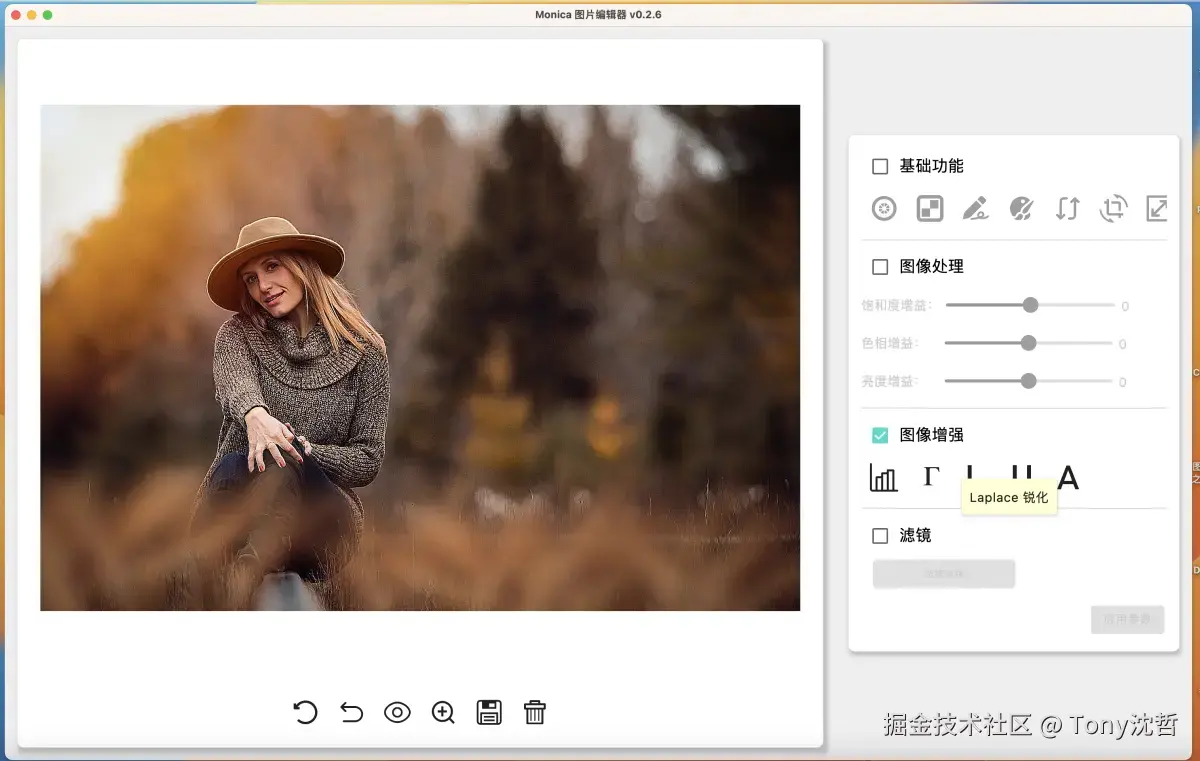Click the Monica 图片编辑器 v0.2.6 title
The height and width of the screenshot is (761, 1200).
pyautogui.click(x=598, y=15)
